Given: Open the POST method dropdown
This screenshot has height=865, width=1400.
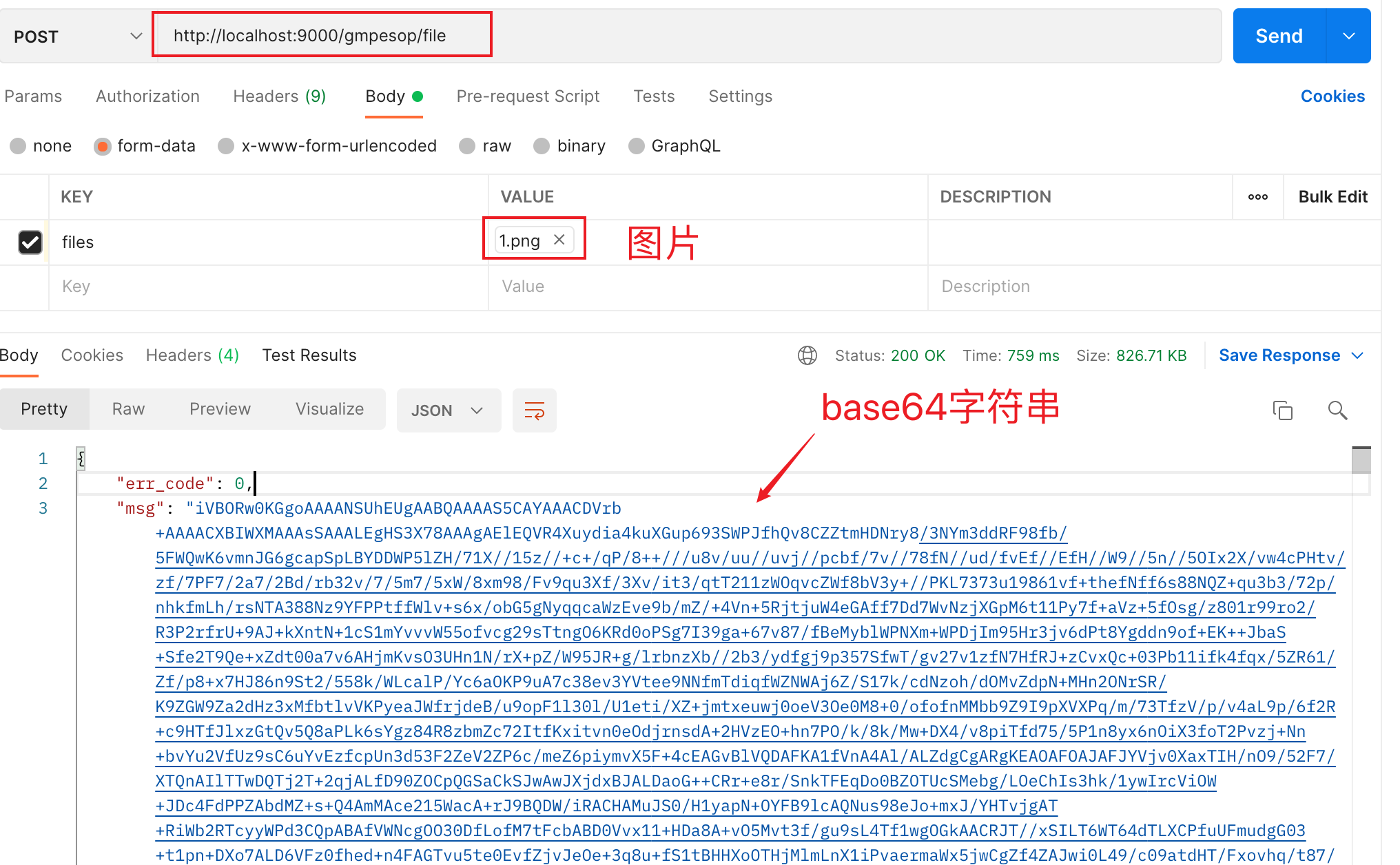Looking at the screenshot, I should [x=77, y=37].
